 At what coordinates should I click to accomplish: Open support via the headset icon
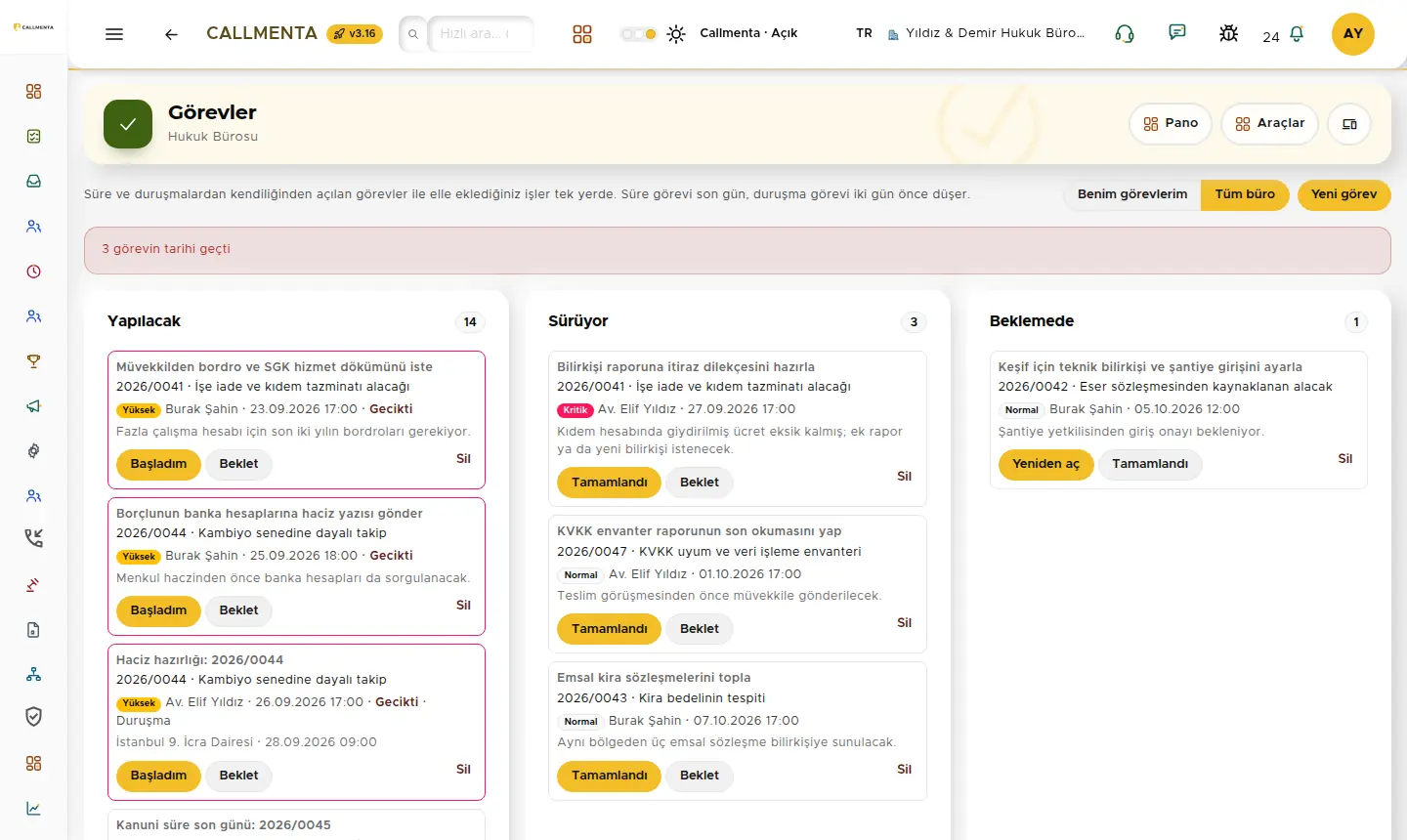click(1125, 34)
